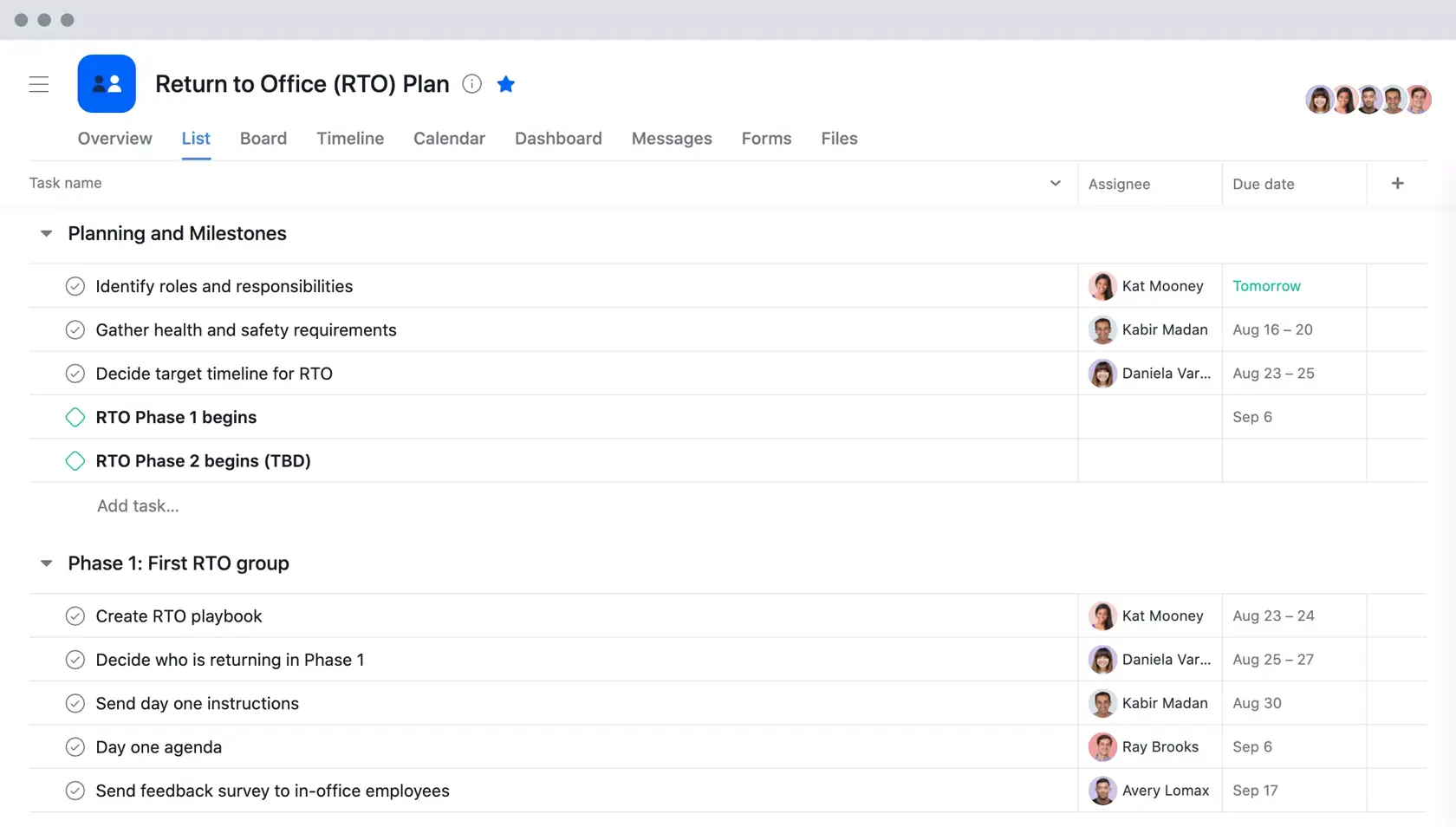Click 'Add task...' under the milestones section

pos(137,505)
